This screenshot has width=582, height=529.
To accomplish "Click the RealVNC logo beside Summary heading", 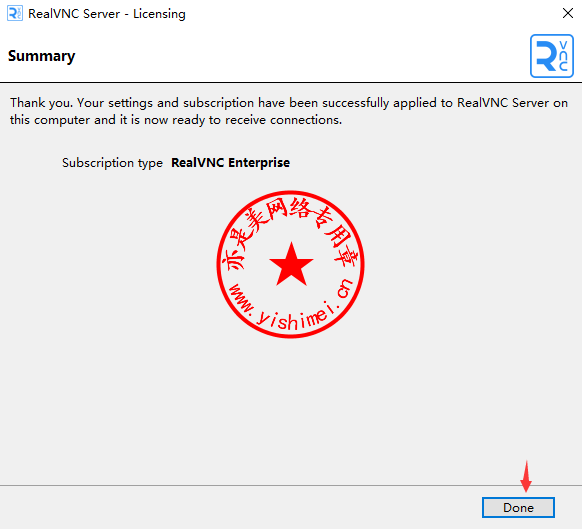I will (552, 56).
